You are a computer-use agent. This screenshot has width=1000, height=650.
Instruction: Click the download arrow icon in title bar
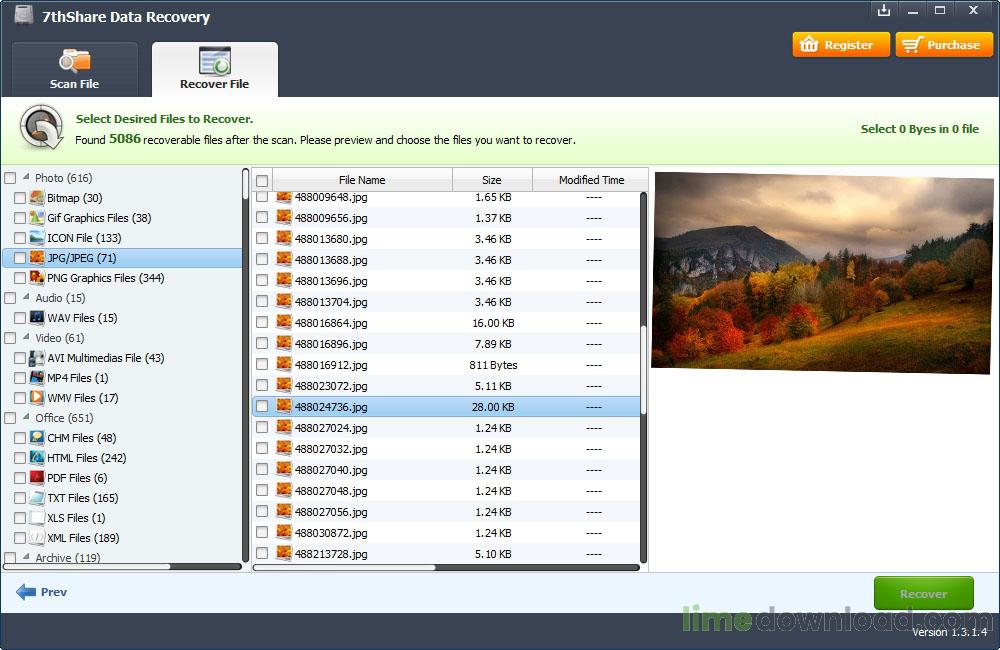pos(883,11)
